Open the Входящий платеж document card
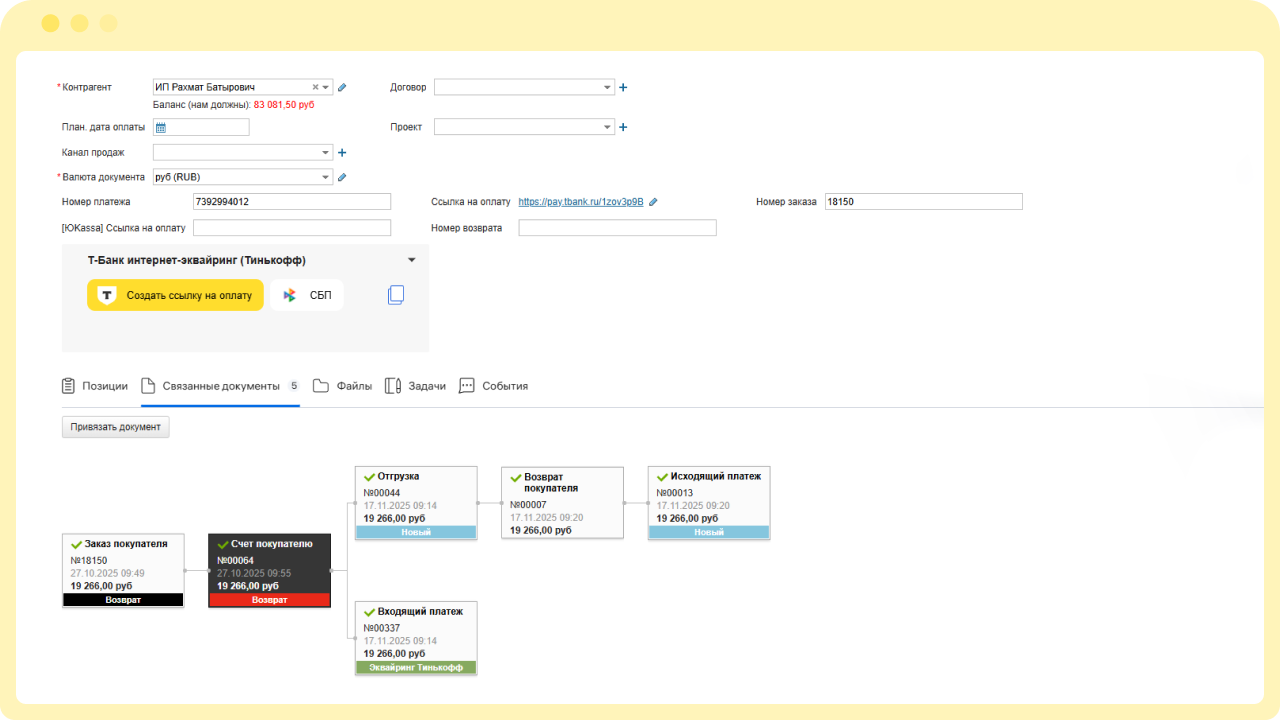 416,638
